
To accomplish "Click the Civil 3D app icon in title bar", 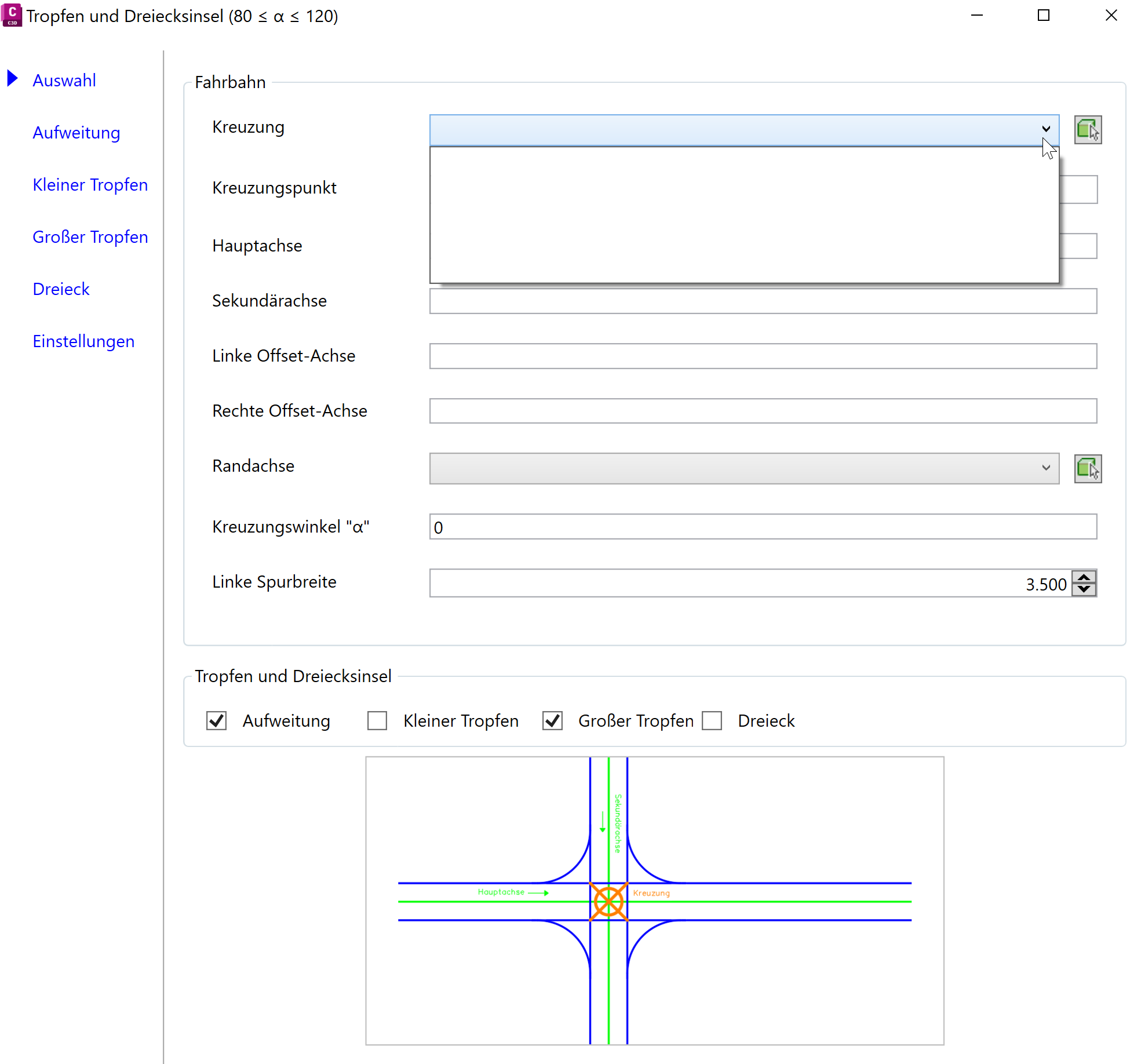I will click(12, 15).
